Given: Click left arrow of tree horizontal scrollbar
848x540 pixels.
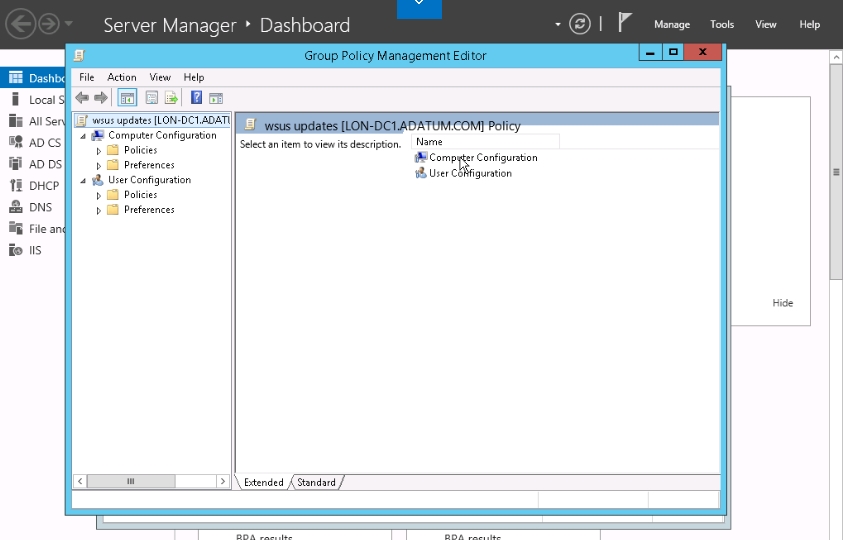Looking at the screenshot, I should click(x=80, y=481).
